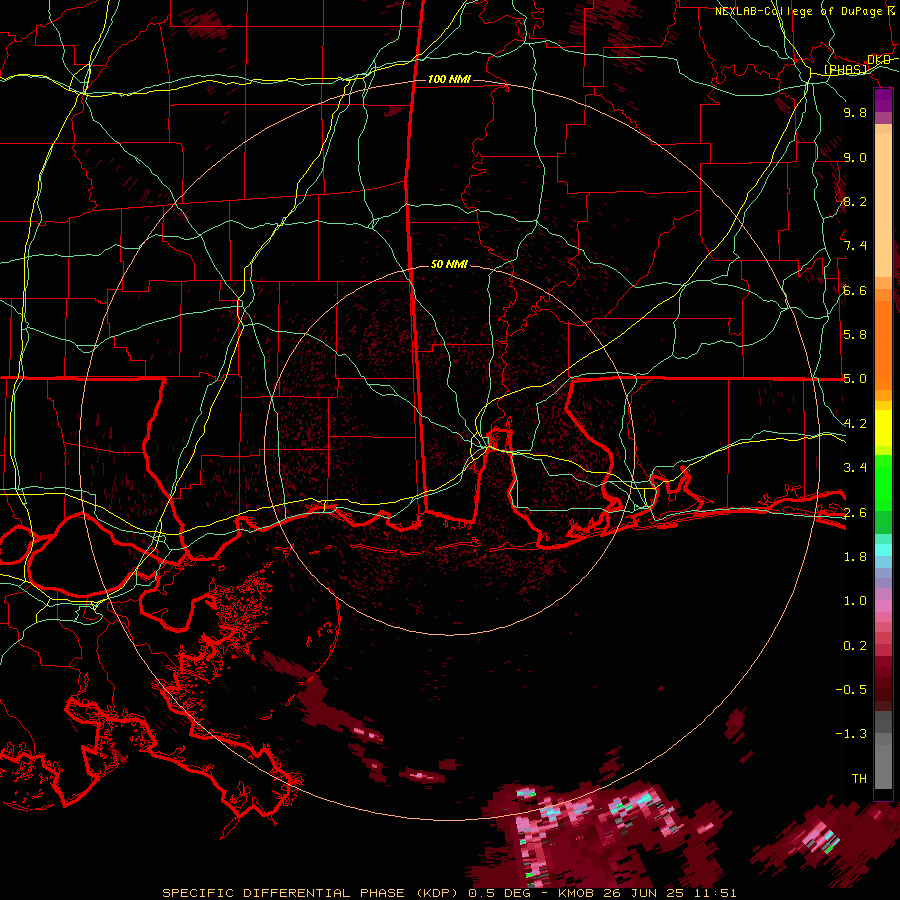Click the "TH" threshold label on the scale
Screen dimensions: 900x900
[x=859, y=779]
